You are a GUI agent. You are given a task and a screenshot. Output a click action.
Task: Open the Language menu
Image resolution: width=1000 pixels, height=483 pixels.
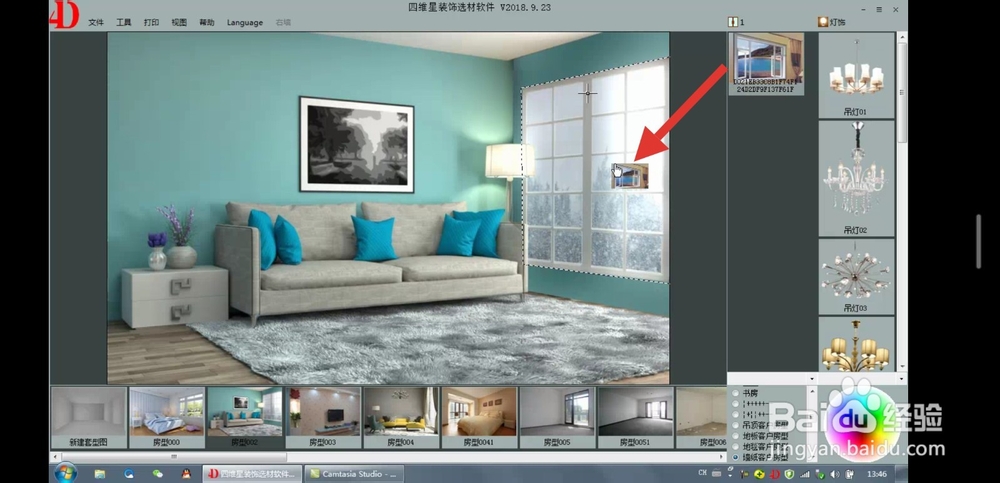[245, 22]
